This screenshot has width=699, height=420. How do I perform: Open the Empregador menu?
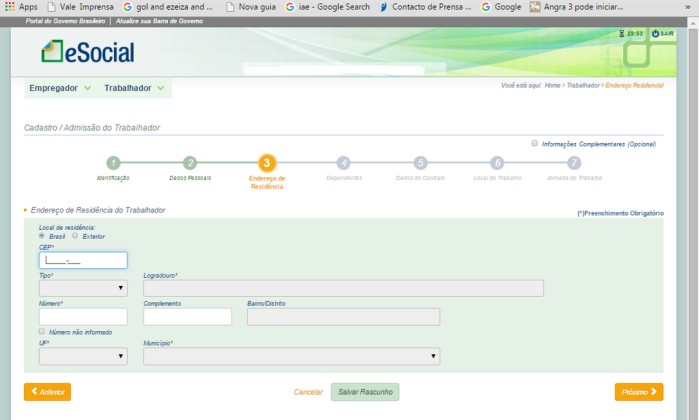60,88
